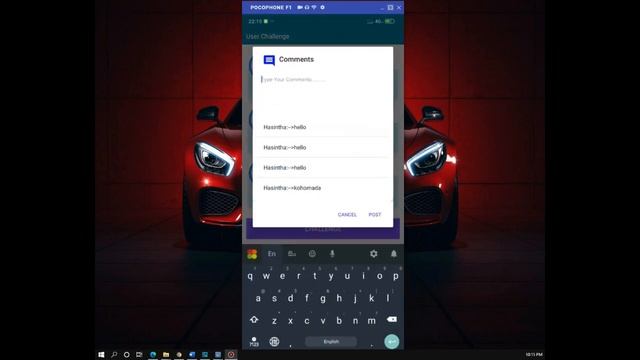Click the camera icon in POCOPHONE title bar
Viewport: 640px width, 360px height.
click(x=300, y=7)
